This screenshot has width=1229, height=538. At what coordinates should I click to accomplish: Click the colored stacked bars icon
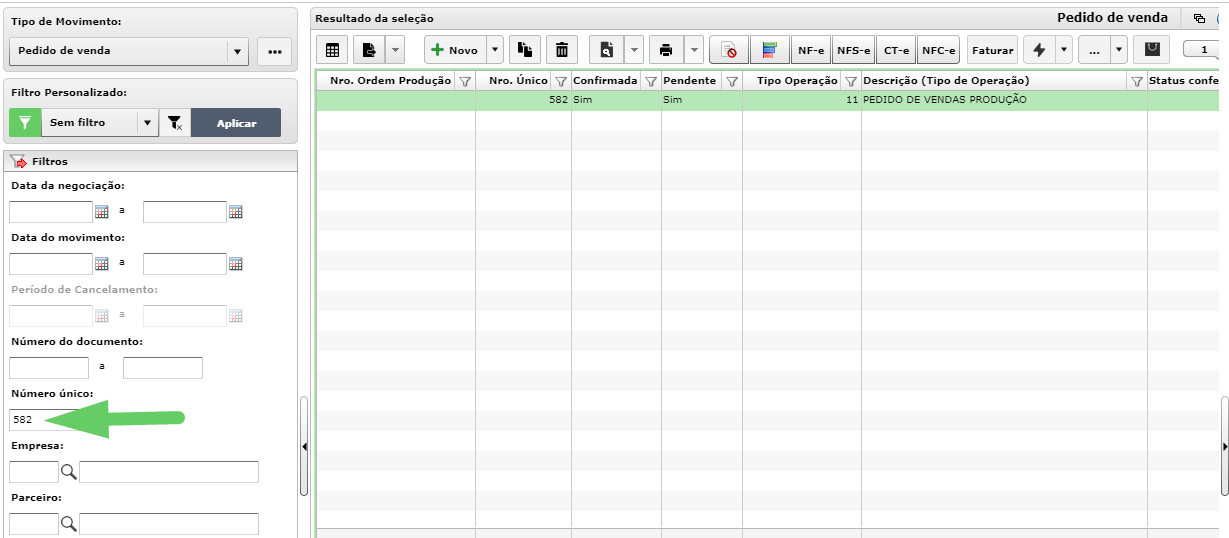[x=769, y=50]
